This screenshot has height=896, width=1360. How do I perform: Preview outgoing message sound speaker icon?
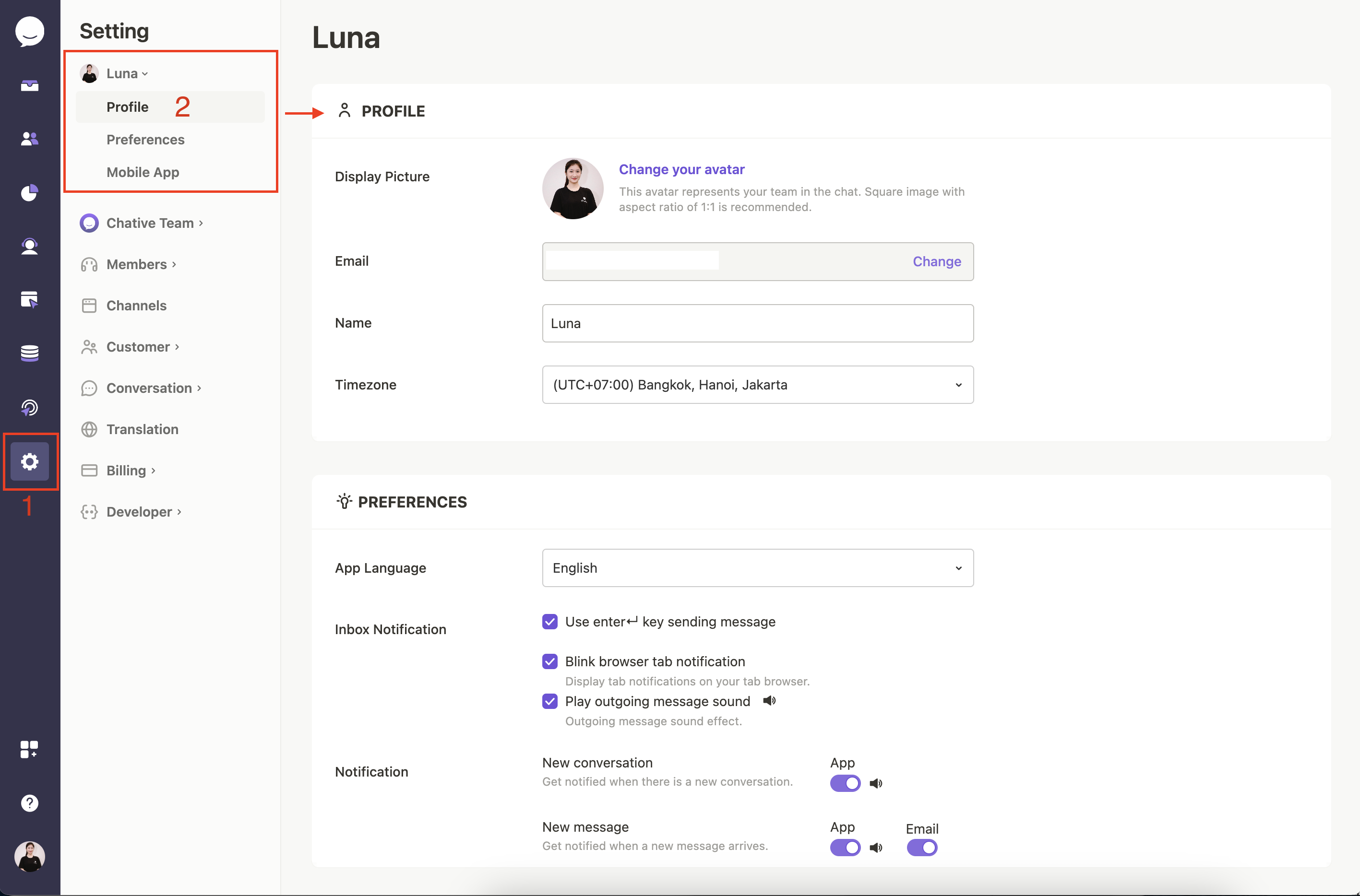pyautogui.click(x=769, y=701)
